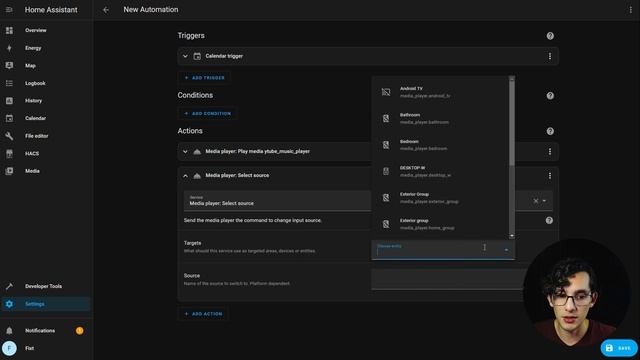Select entity media_player.home_group
640x360 pixels.
point(441,224)
